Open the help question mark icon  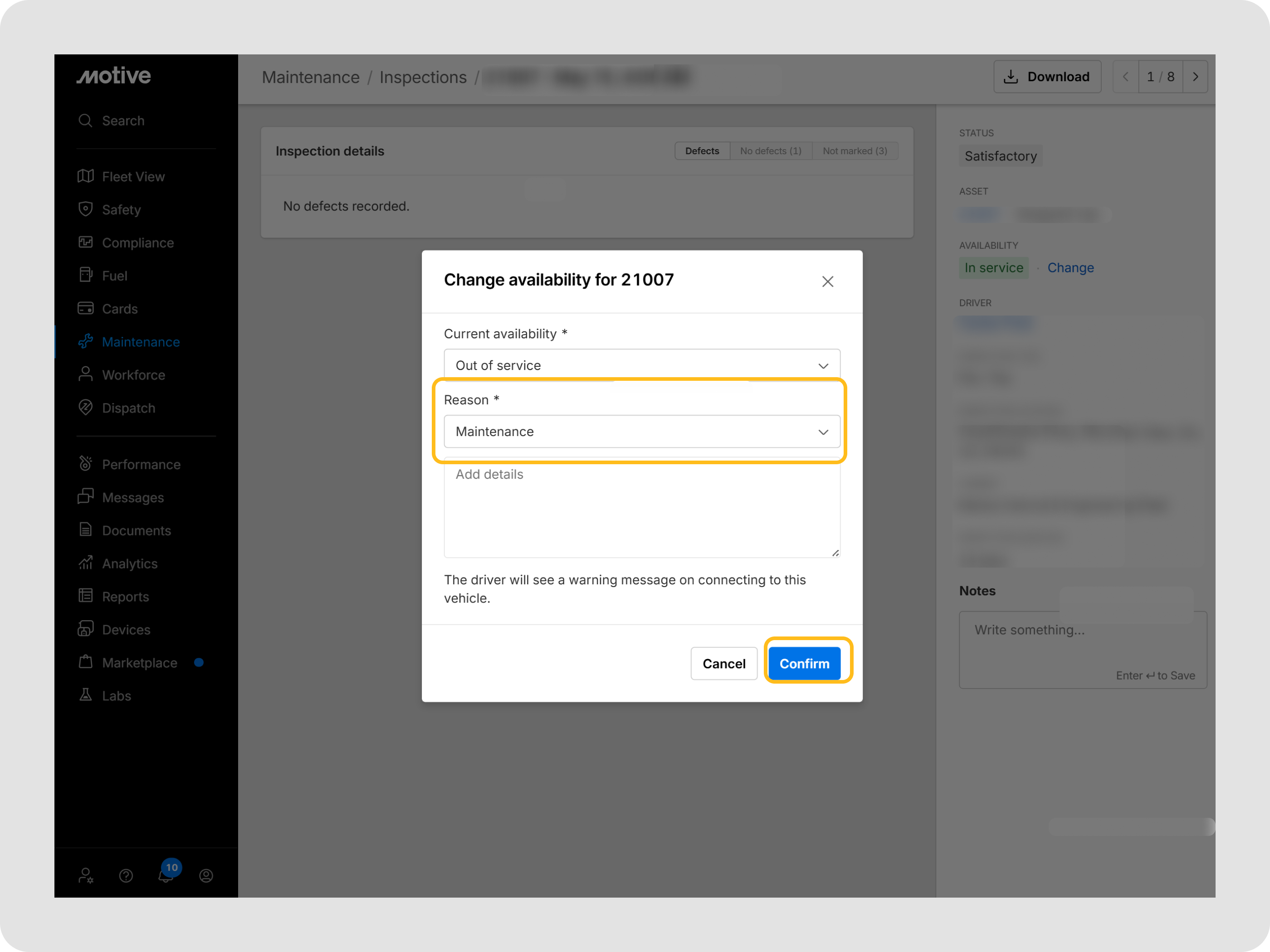click(x=126, y=876)
